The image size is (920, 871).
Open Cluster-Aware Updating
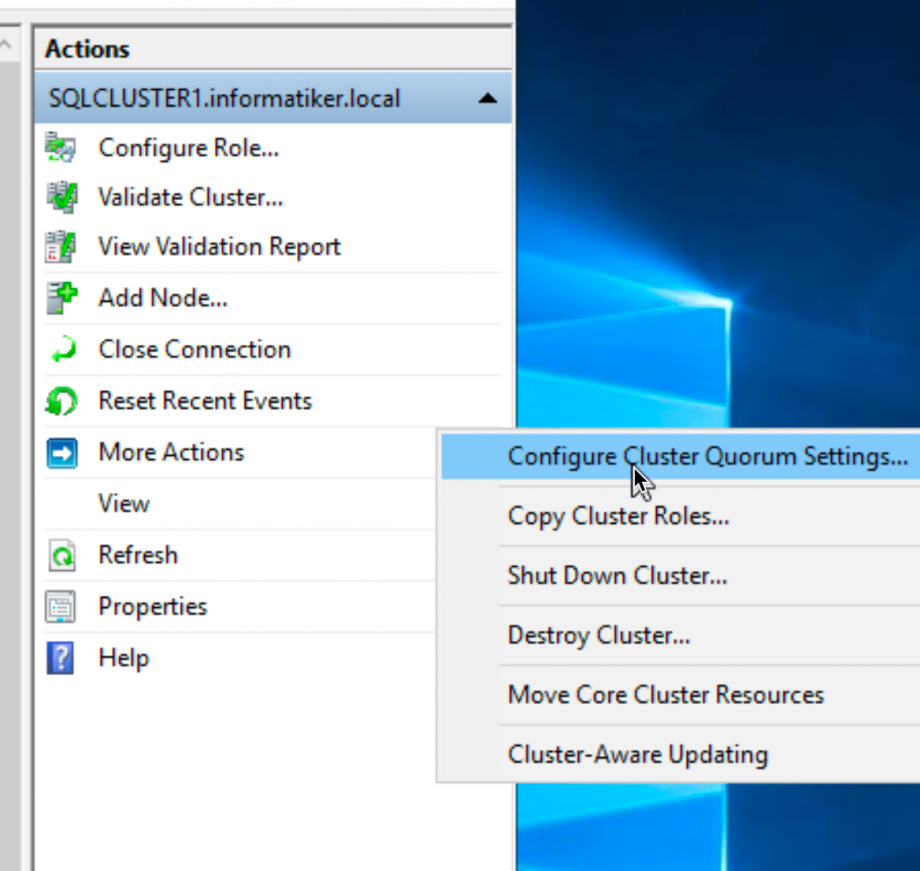[637, 754]
